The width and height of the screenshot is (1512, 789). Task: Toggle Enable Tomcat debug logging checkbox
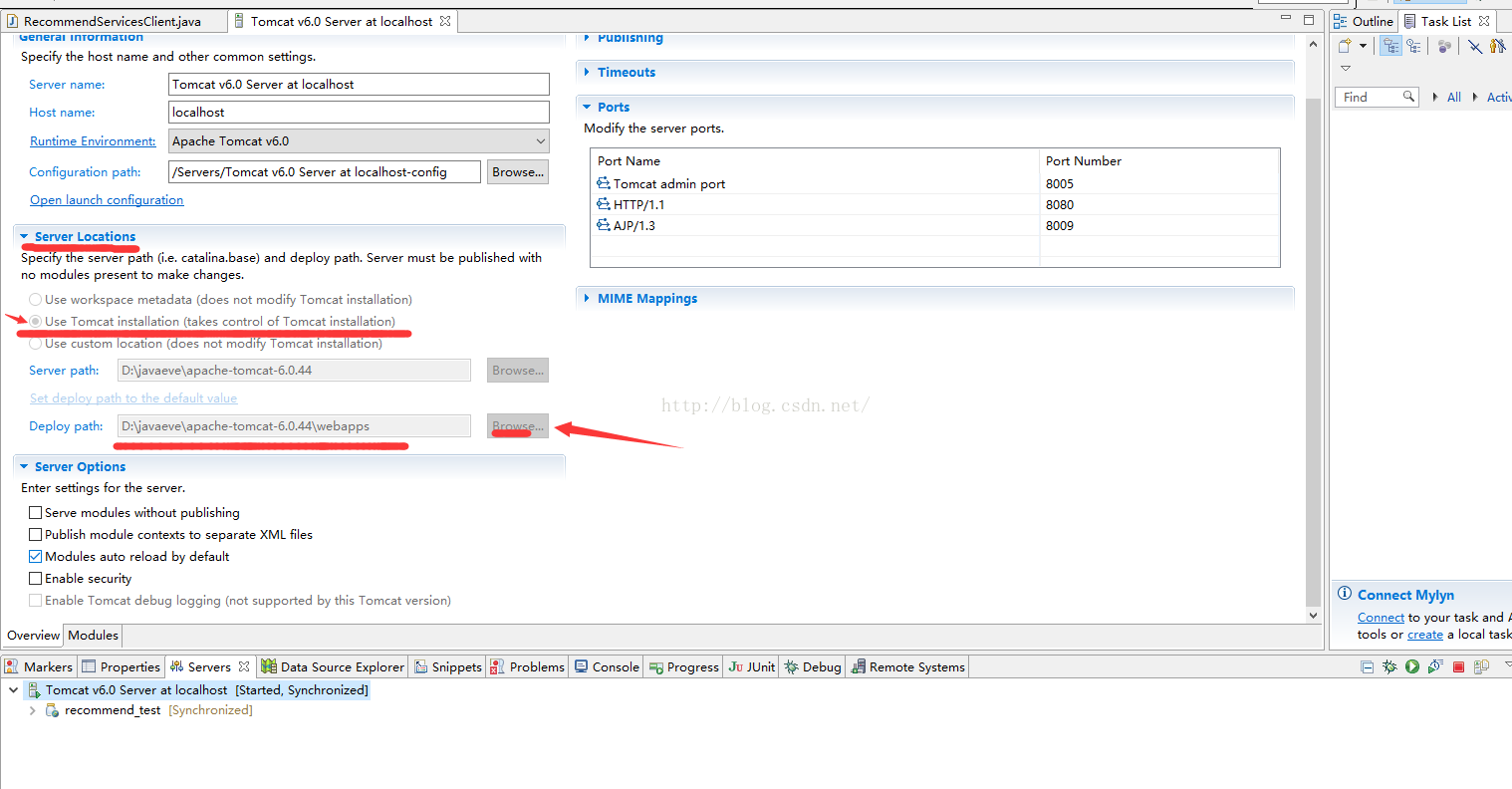(36, 600)
